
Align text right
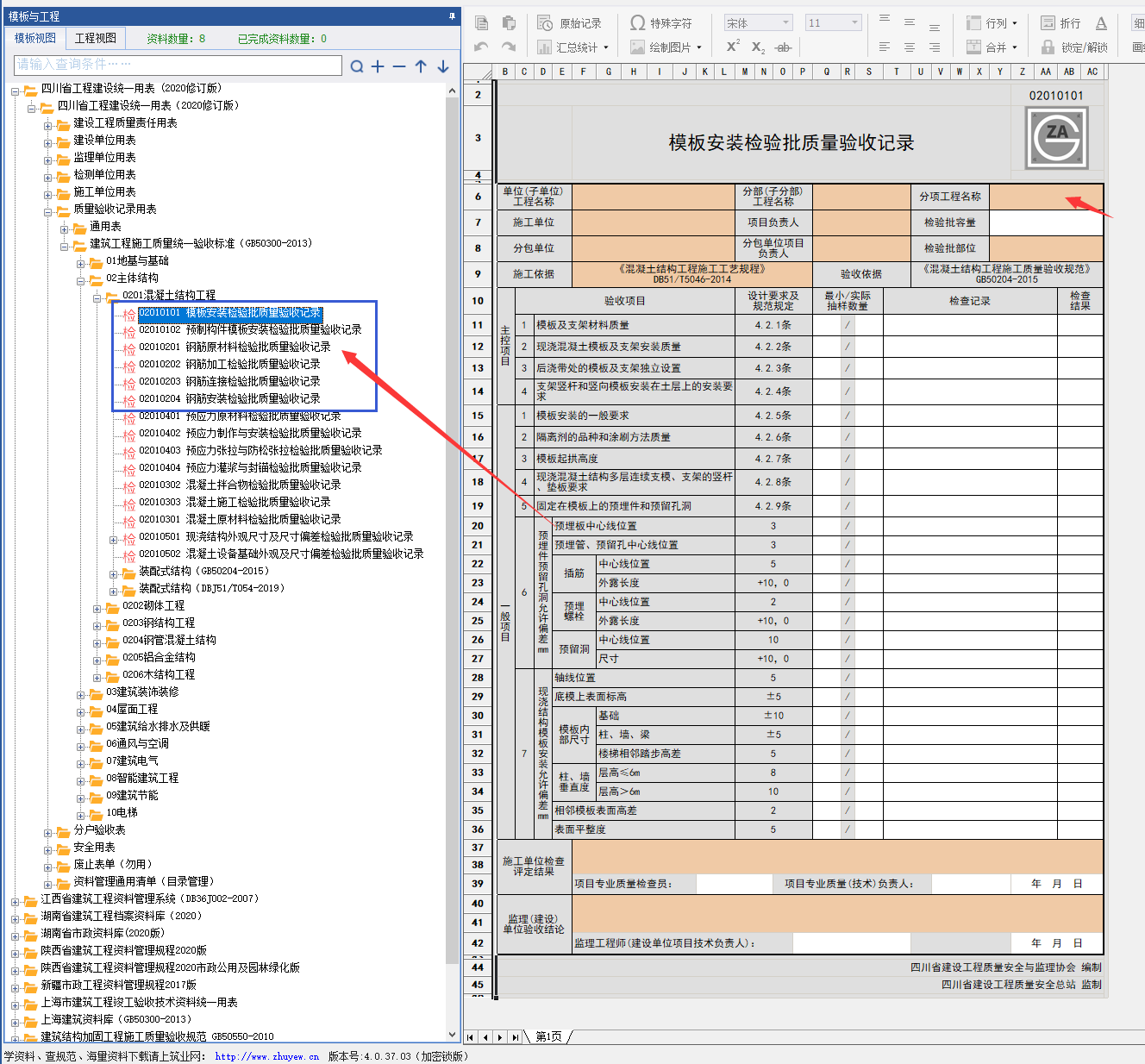[x=935, y=47]
